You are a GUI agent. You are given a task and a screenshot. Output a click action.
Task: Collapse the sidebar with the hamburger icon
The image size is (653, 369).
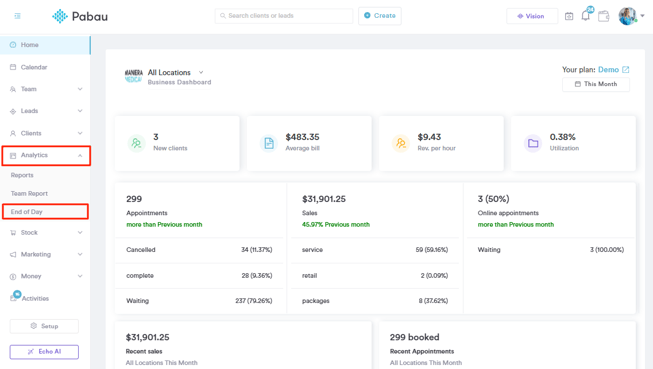click(x=17, y=16)
